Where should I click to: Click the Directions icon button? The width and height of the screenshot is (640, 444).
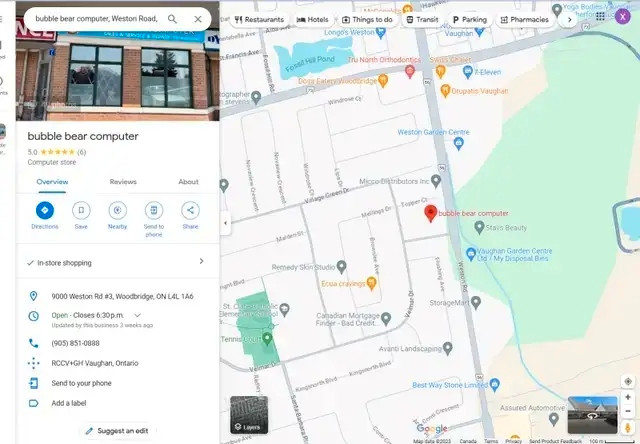pyautogui.click(x=44, y=210)
